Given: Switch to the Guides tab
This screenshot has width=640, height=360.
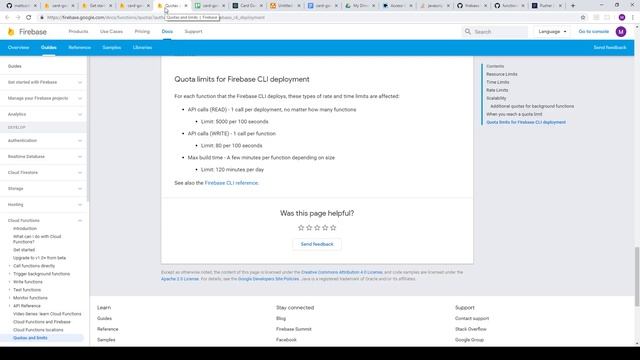Looking at the screenshot, I should pyautogui.click(x=49, y=48).
